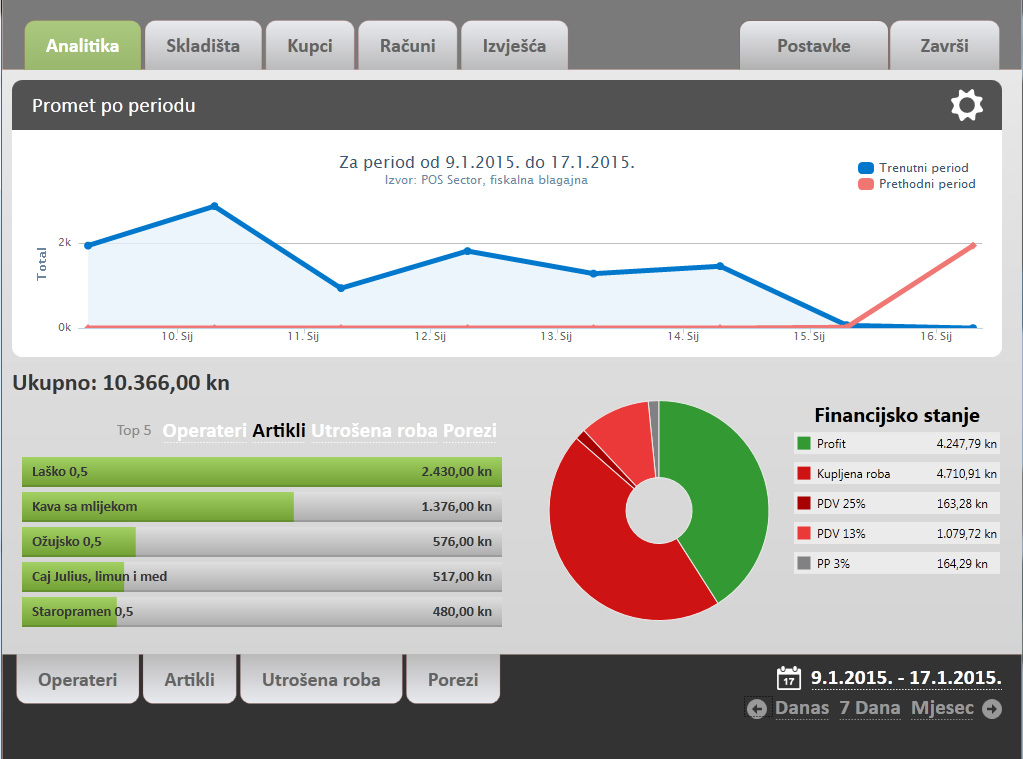
Task: Show Top 5 Utrošena roba list
Action: [374, 431]
